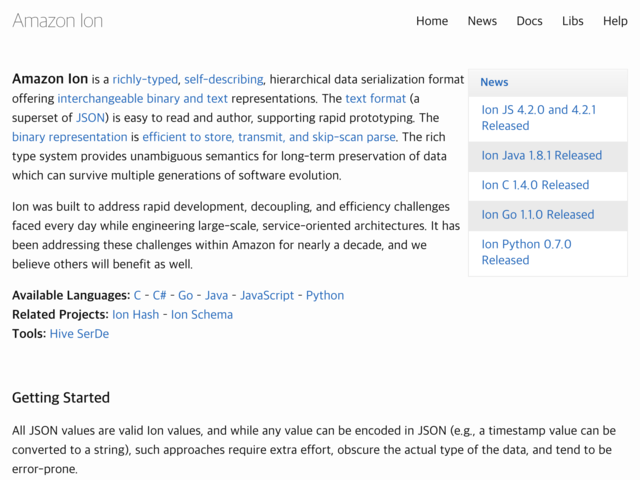Open Ion Java 1.8.1 Released news
This screenshot has height=480, width=640.
coord(542,156)
